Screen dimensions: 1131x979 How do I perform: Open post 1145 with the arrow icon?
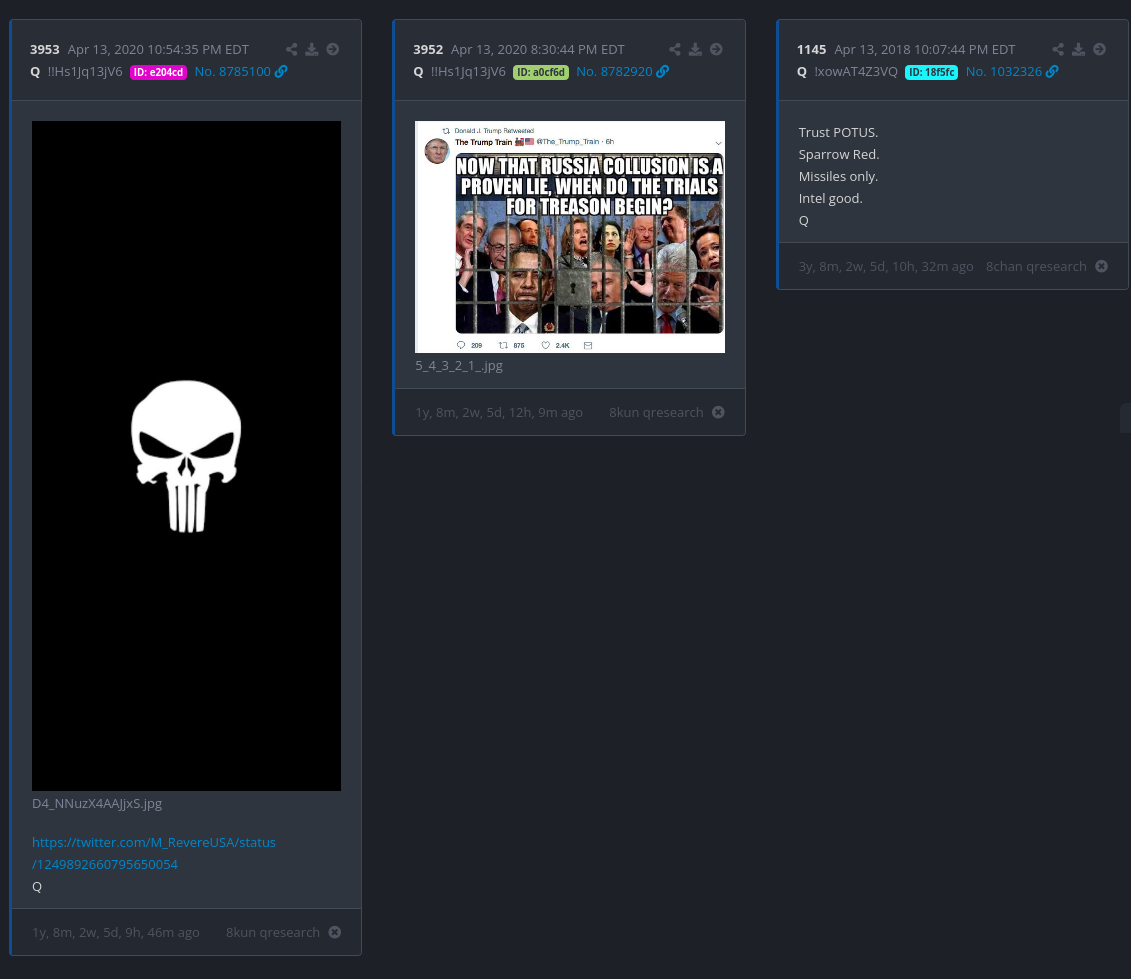tap(1099, 49)
